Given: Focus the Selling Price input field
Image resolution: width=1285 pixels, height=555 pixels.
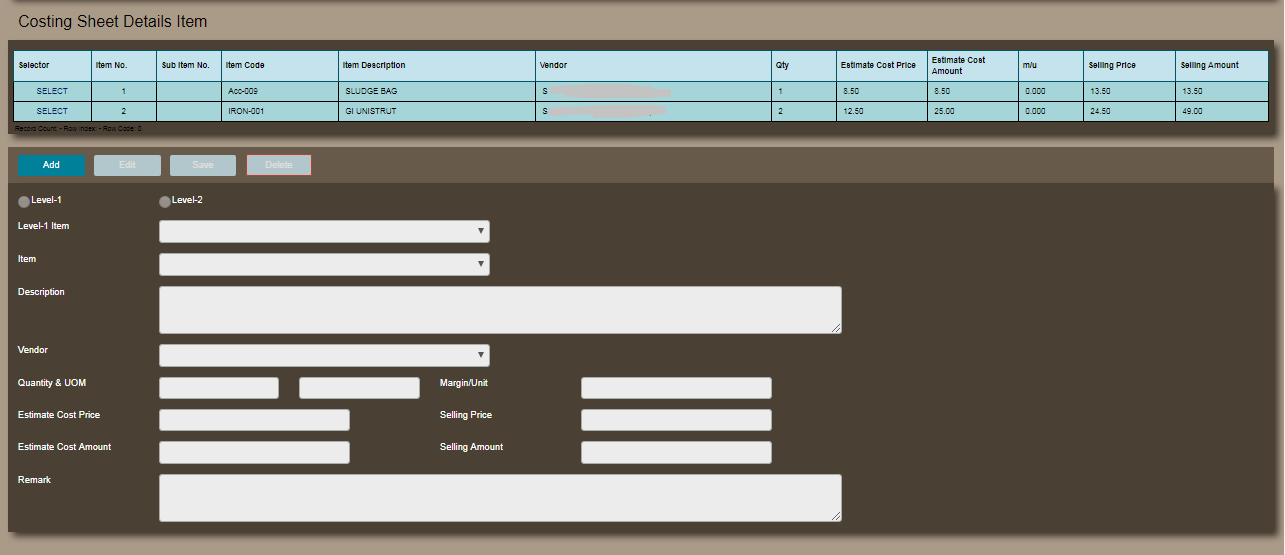Looking at the screenshot, I should click(676, 420).
